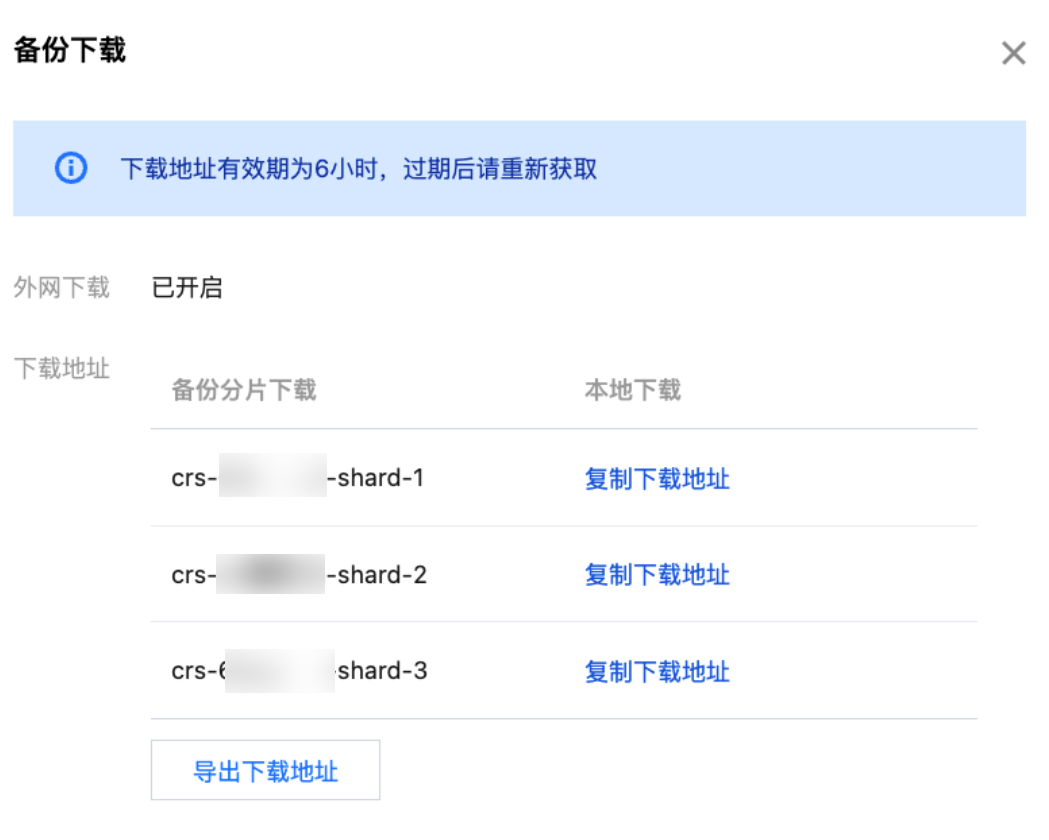This screenshot has width=1049, height=840.
Task: Click the blue info icon in banner
Action: click(70, 168)
